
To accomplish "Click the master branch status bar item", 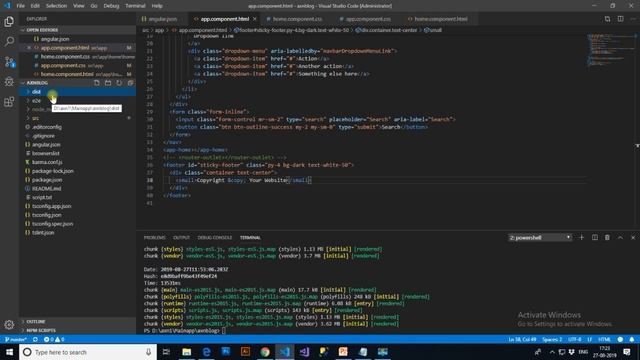I will point(16,340).
